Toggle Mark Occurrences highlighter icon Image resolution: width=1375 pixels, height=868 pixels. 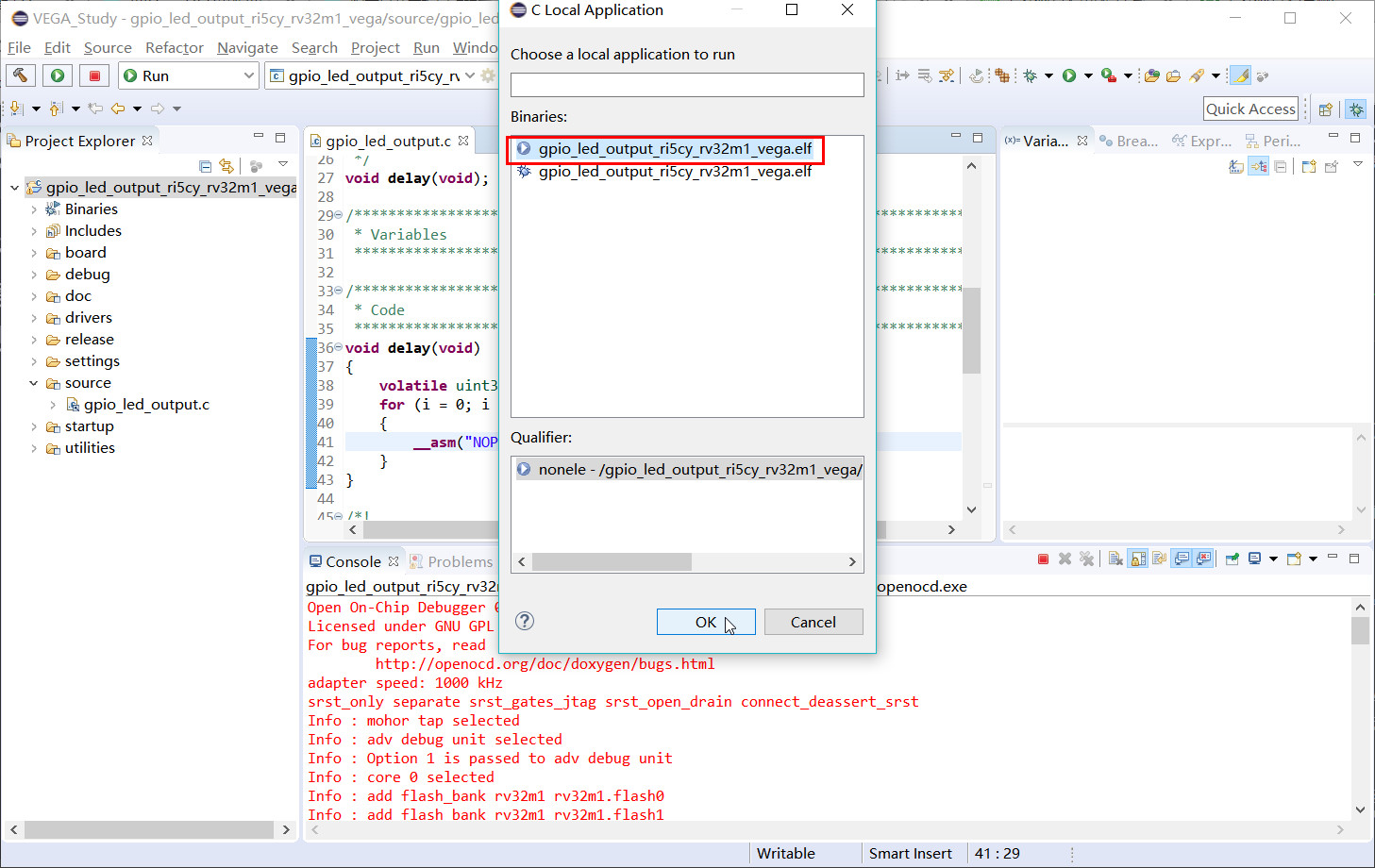[1240, 75]
